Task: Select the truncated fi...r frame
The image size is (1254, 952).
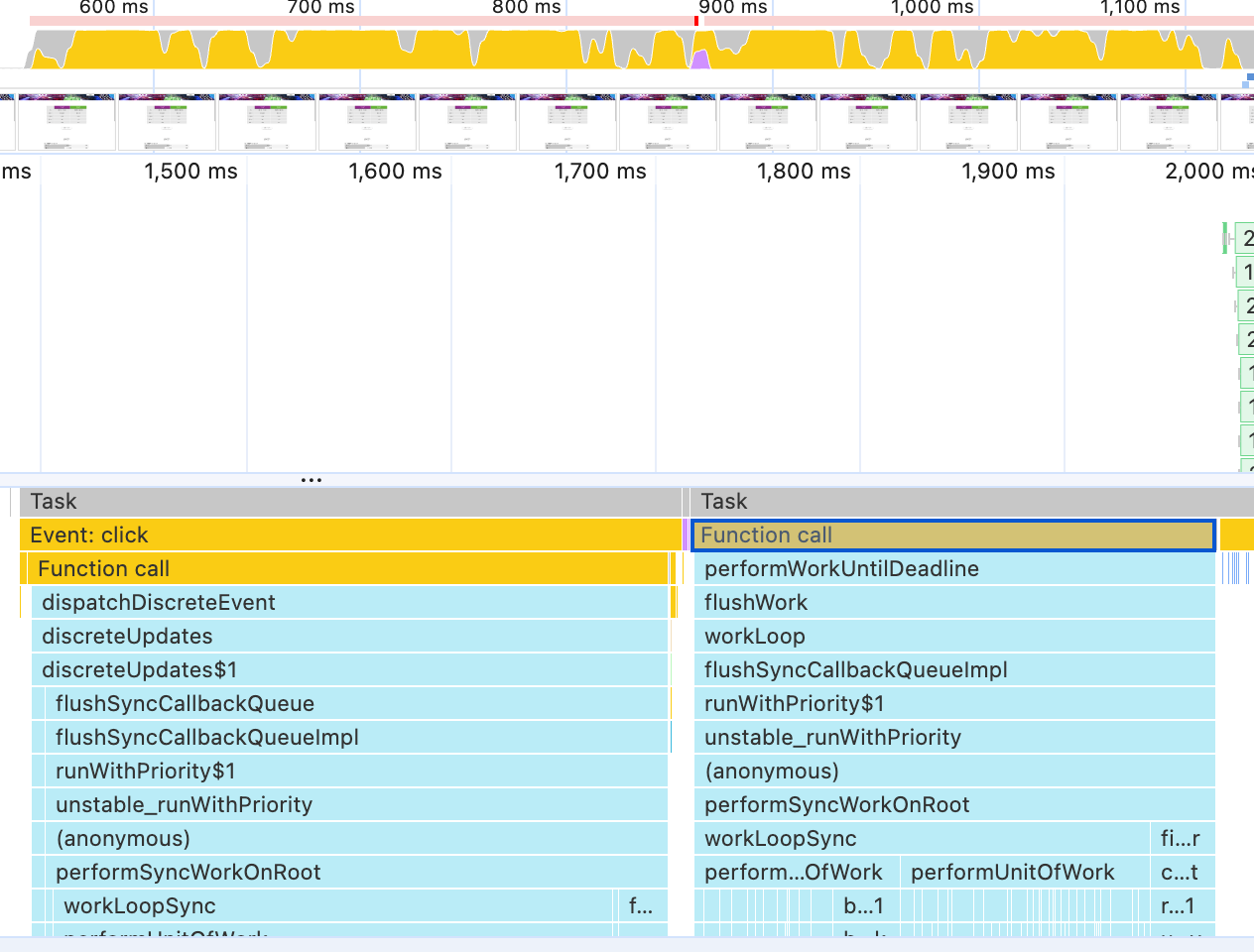Action: click(x=1182, y=839)
